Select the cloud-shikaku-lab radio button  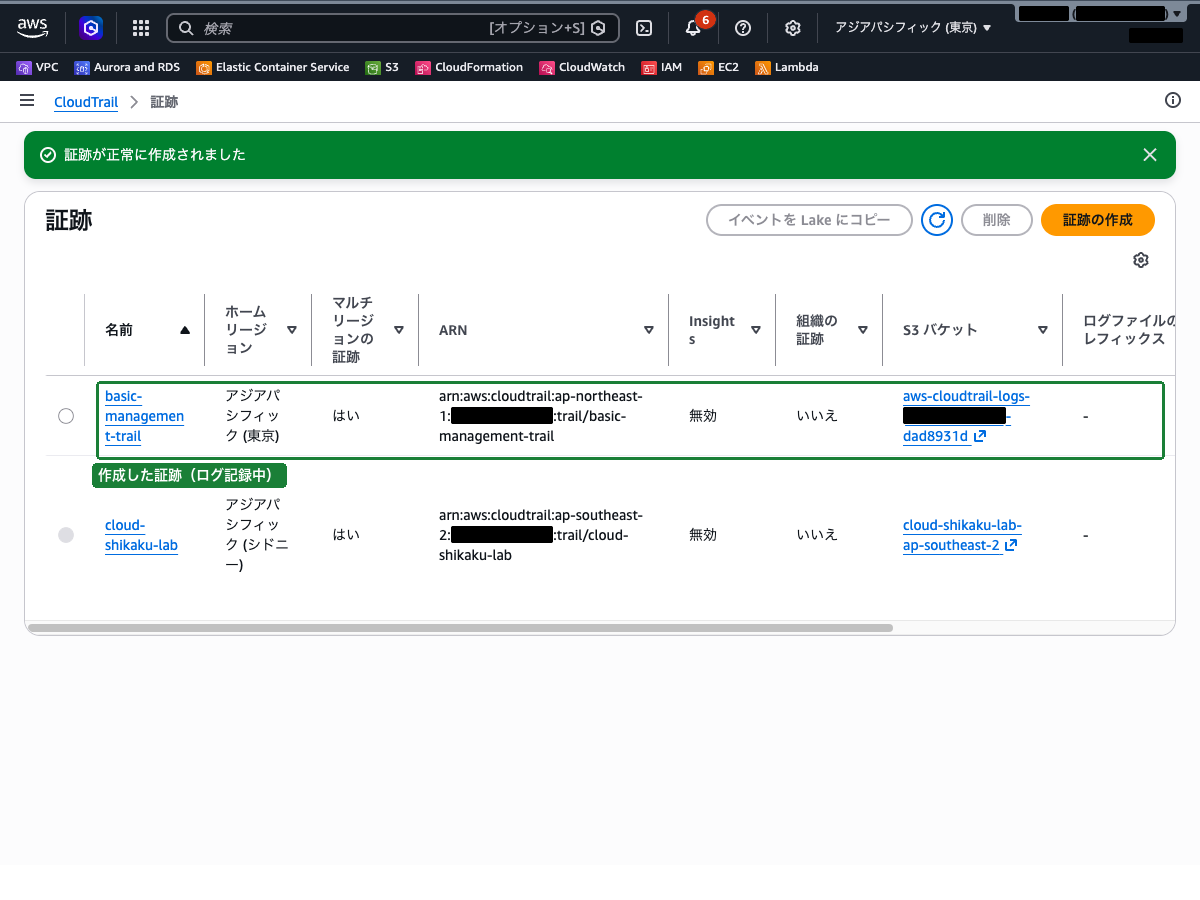[x=66, y=535]
